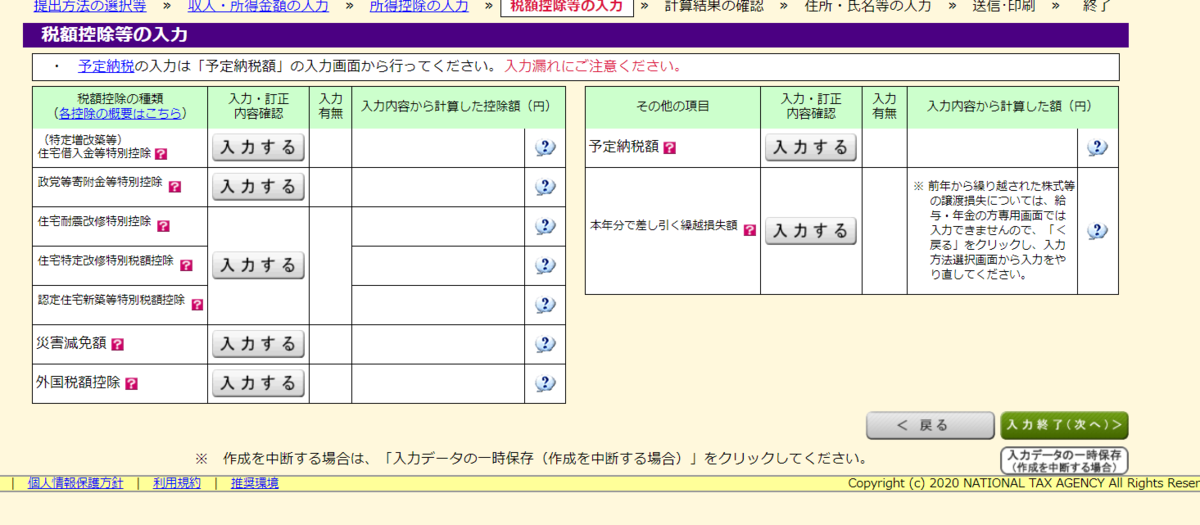Click Copyright NATIONAL TAX AGENCY footer text

pyautogui.click(x=1024, y=483)
